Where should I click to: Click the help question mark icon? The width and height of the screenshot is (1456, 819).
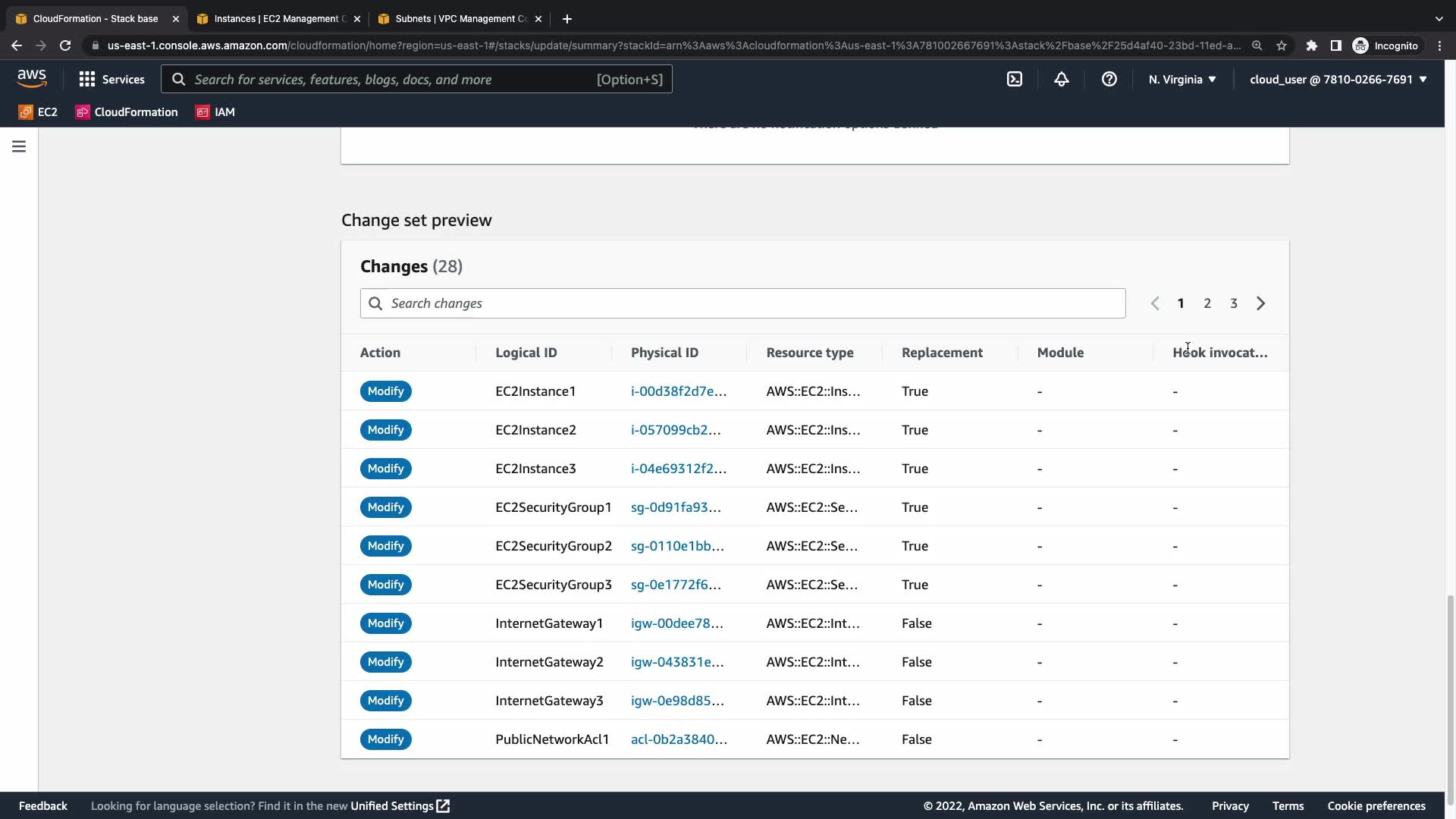(1109, 79)
